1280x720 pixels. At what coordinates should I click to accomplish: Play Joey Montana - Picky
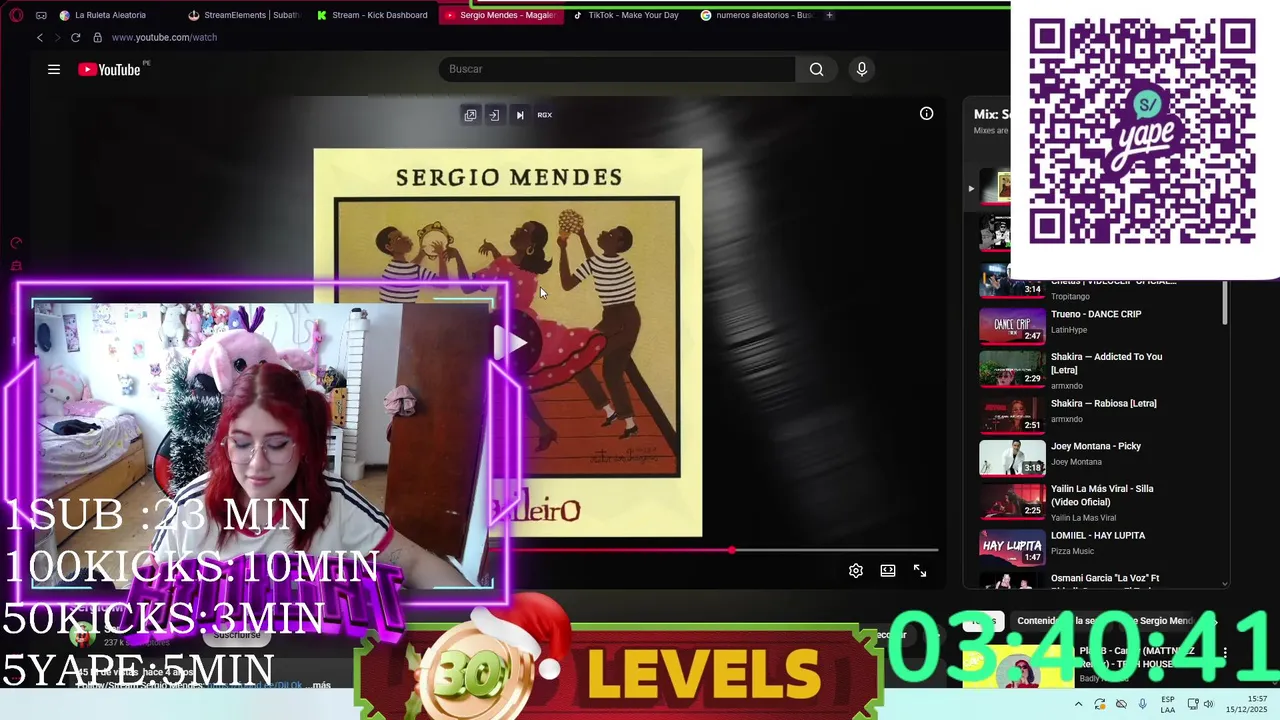(1095, 446)
